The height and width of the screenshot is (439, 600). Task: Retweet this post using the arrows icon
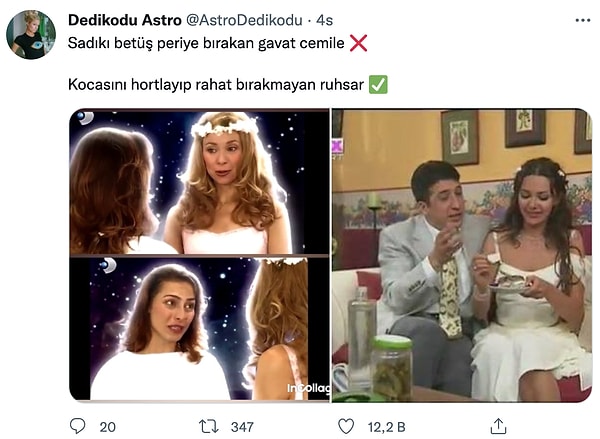[209, 426]
